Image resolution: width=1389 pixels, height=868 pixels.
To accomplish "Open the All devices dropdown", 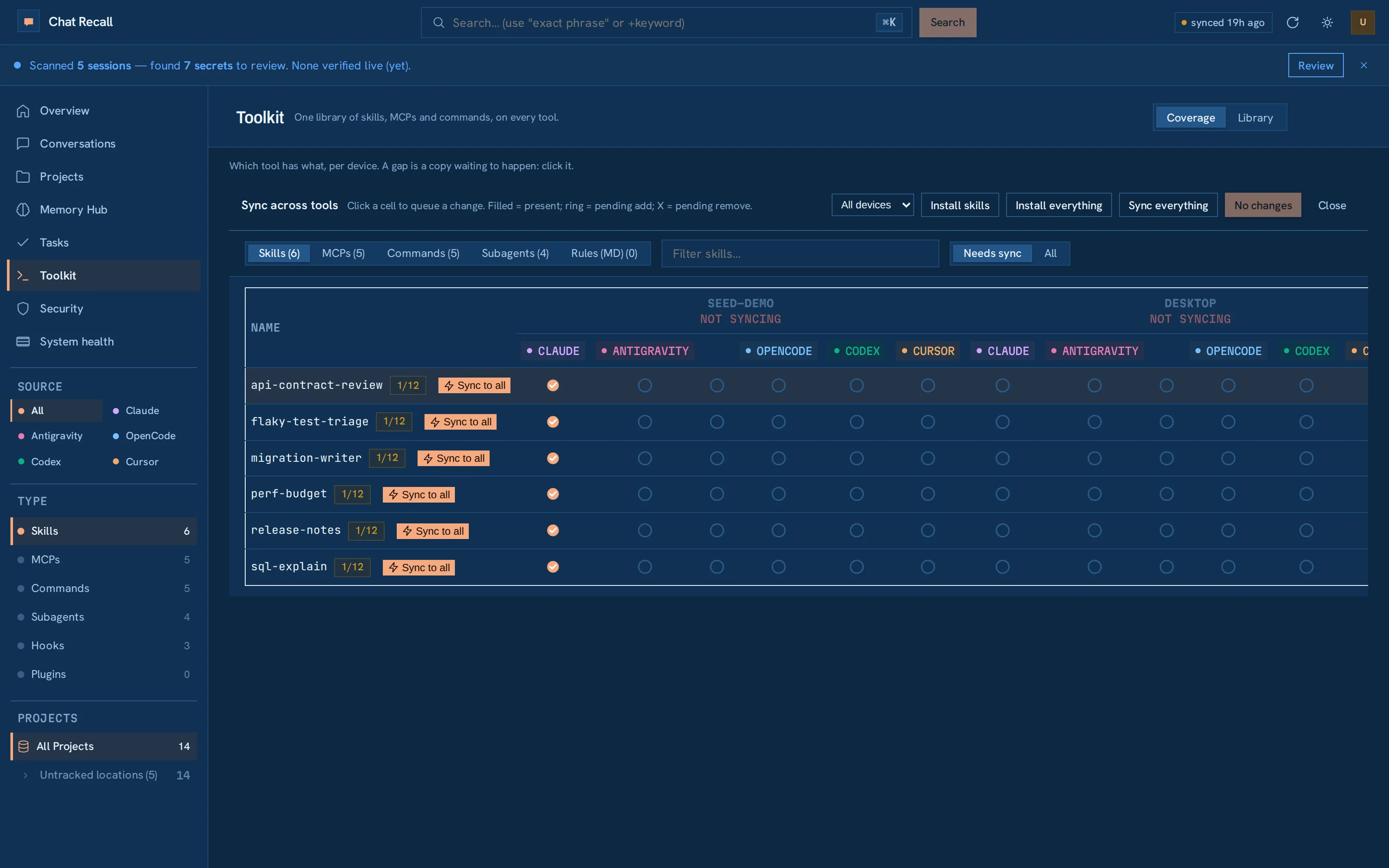I will tap(872, 205).
